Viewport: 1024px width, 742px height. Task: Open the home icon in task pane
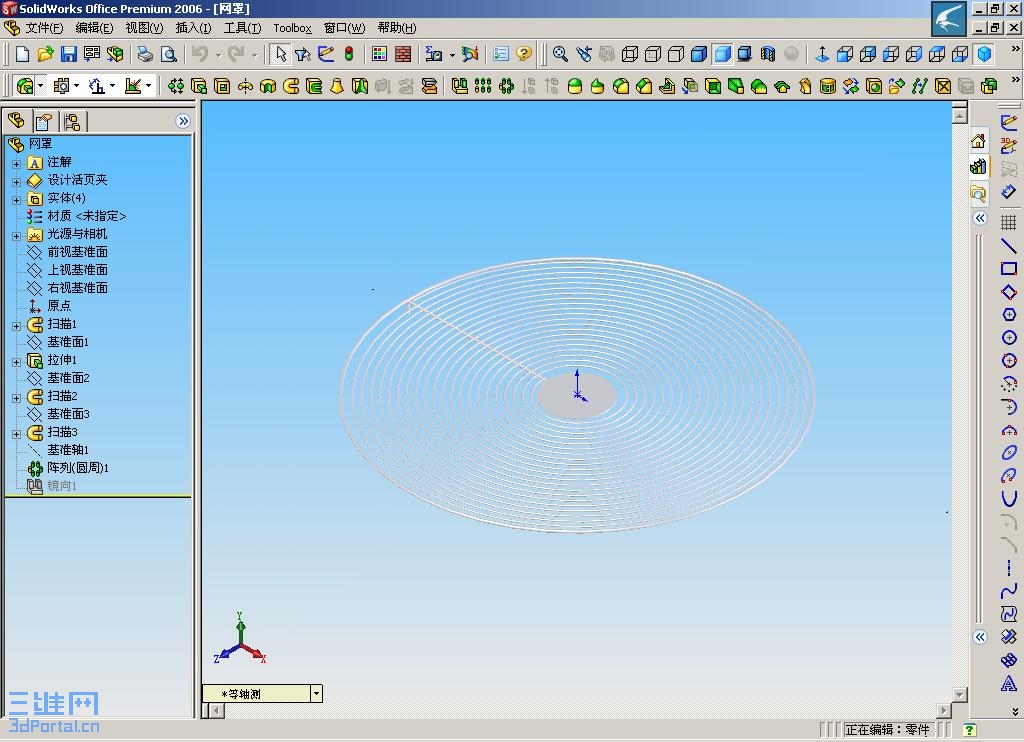tap(978, 141)
